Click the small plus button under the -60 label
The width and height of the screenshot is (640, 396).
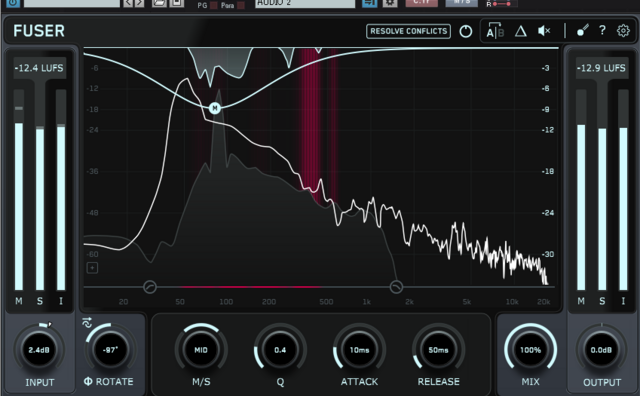pyautogui.click(x=92, y=268)
